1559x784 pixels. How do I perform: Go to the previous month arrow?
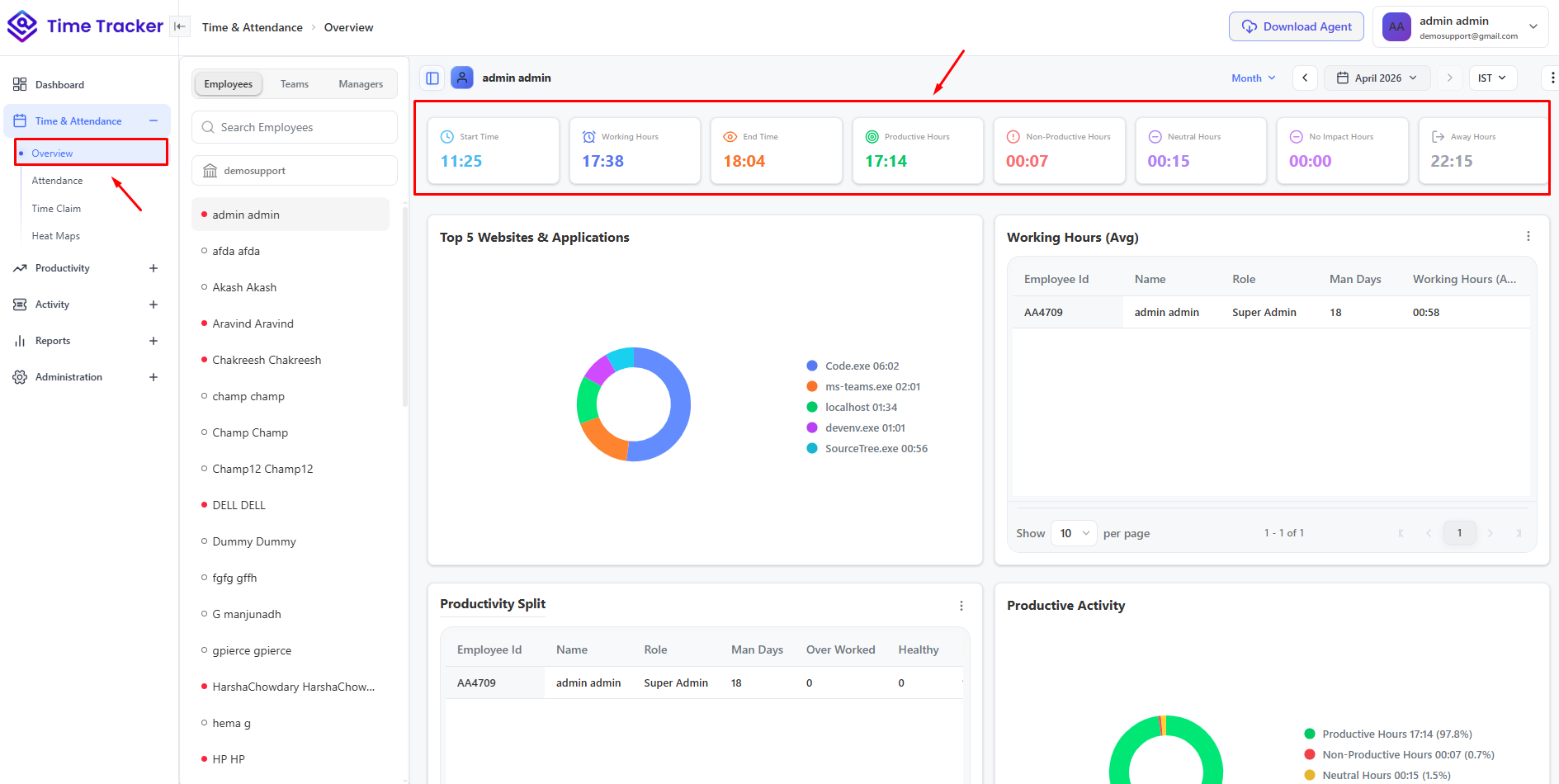click(1305, 78)
